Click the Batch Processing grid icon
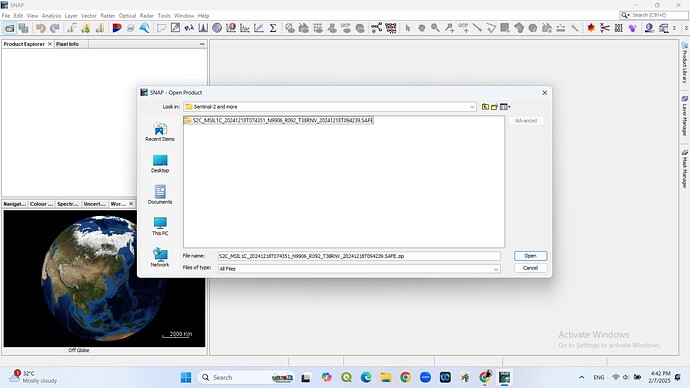690x388 pixels. click(x=391, y=28)
